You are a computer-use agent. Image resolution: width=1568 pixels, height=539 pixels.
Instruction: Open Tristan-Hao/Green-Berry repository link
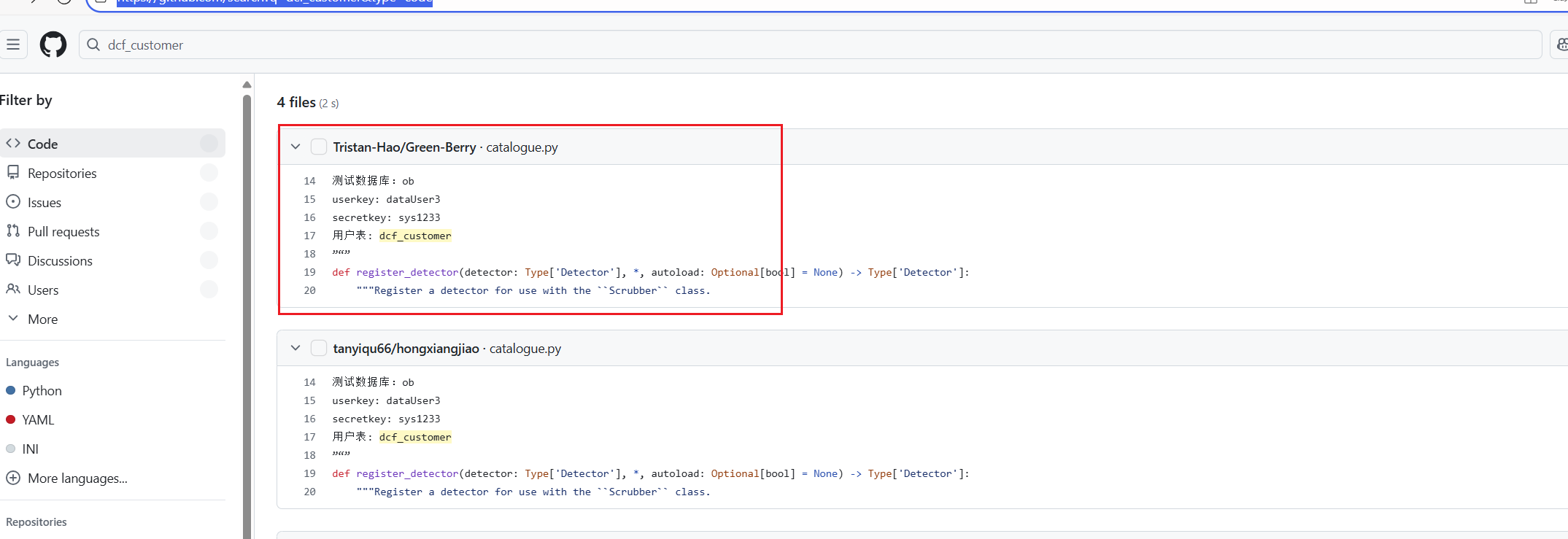click(x=404, y=147)
